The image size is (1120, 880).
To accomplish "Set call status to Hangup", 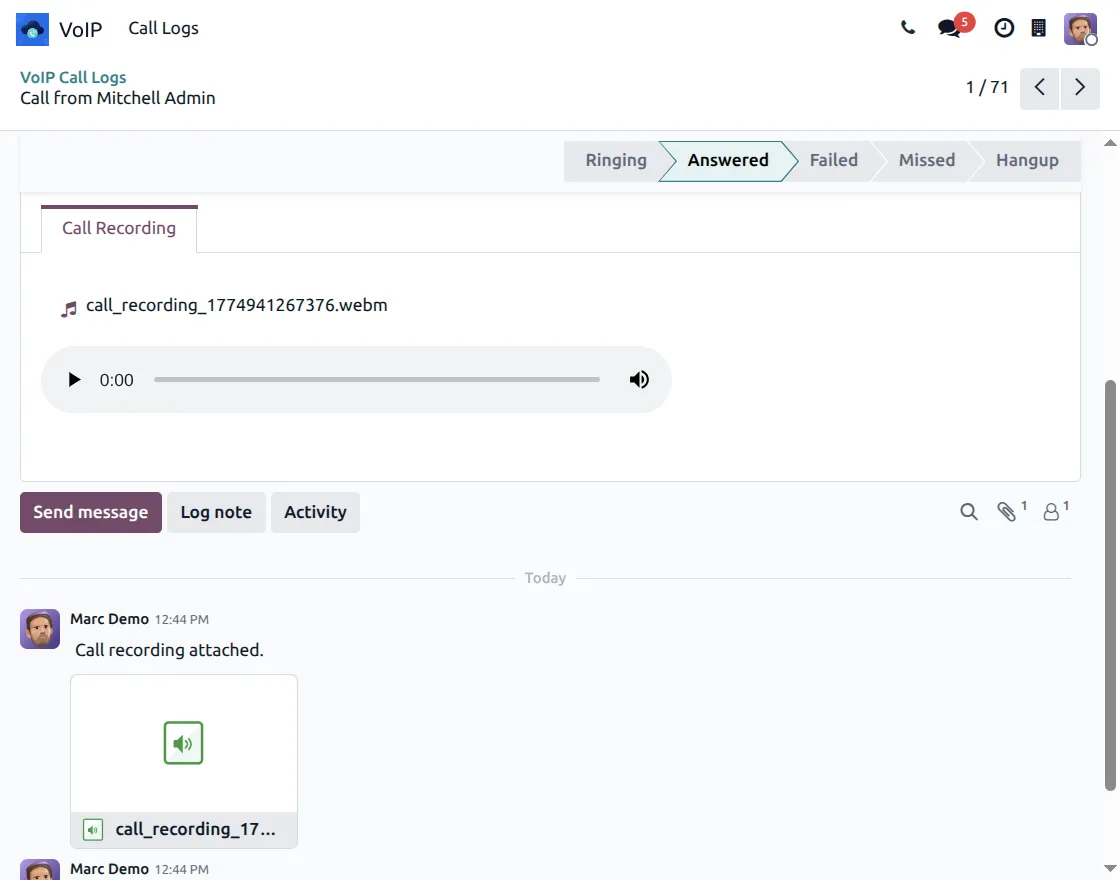I will click(x=1027, y=160).
